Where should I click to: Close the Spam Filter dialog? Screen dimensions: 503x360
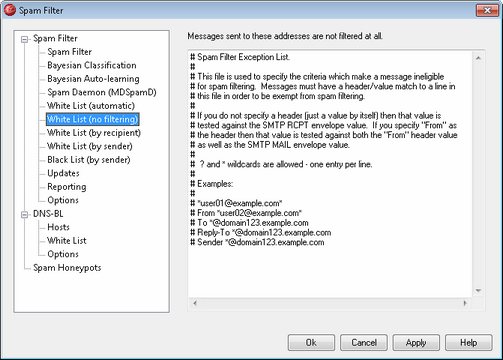point(487,10)
